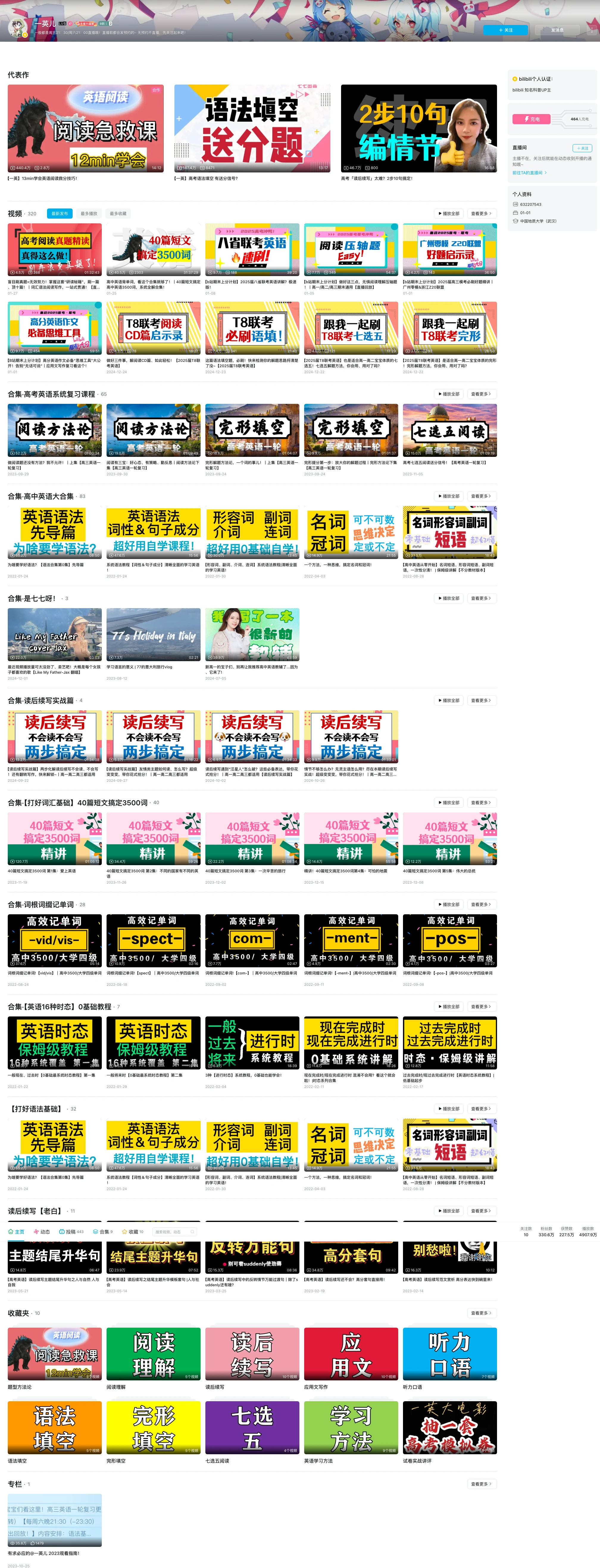Click the 搜索视频、动态 search input field
The width and height of the screenshot is (600, 1568).
173,1232
